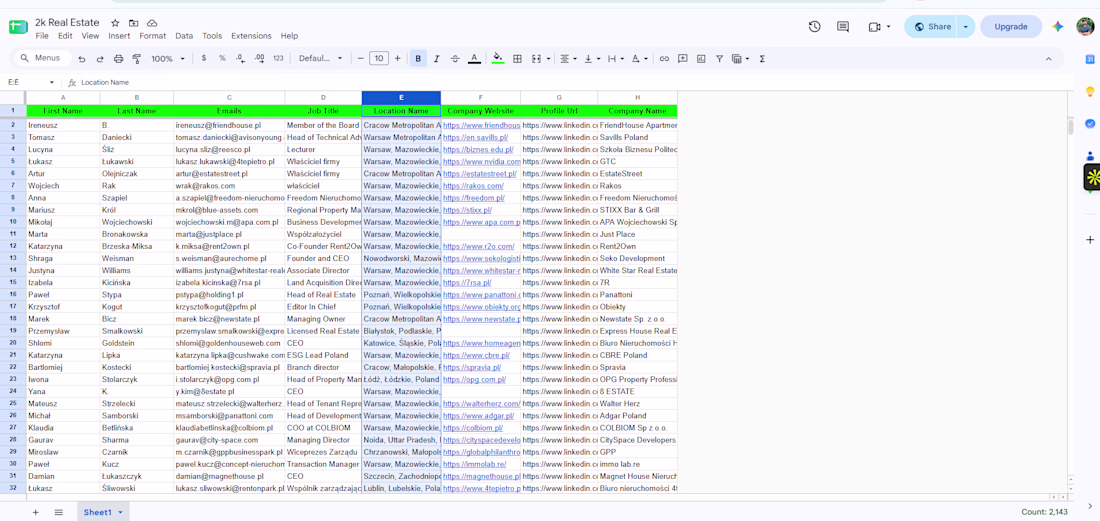Open the font family dropdown
The height and width of the screenshot is (521, 1100).
click(x=321, y=59)
